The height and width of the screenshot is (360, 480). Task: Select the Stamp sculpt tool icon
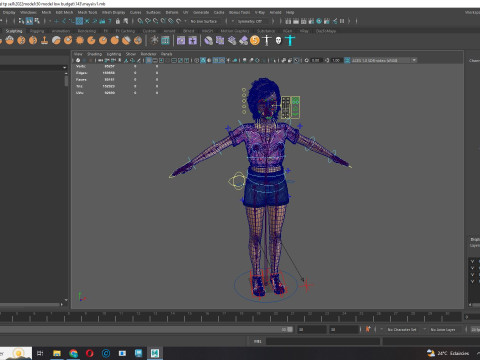tap(45, 41)
